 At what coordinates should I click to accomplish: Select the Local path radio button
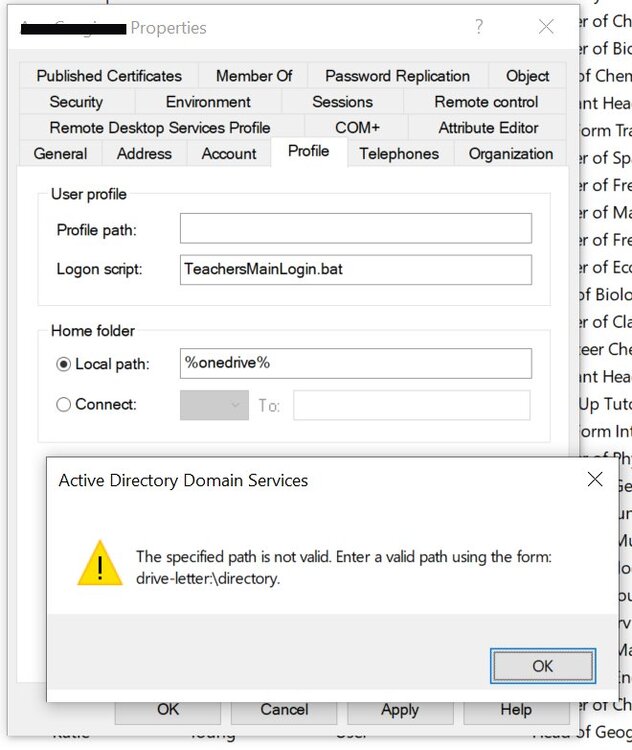click(x=63, y=364)
